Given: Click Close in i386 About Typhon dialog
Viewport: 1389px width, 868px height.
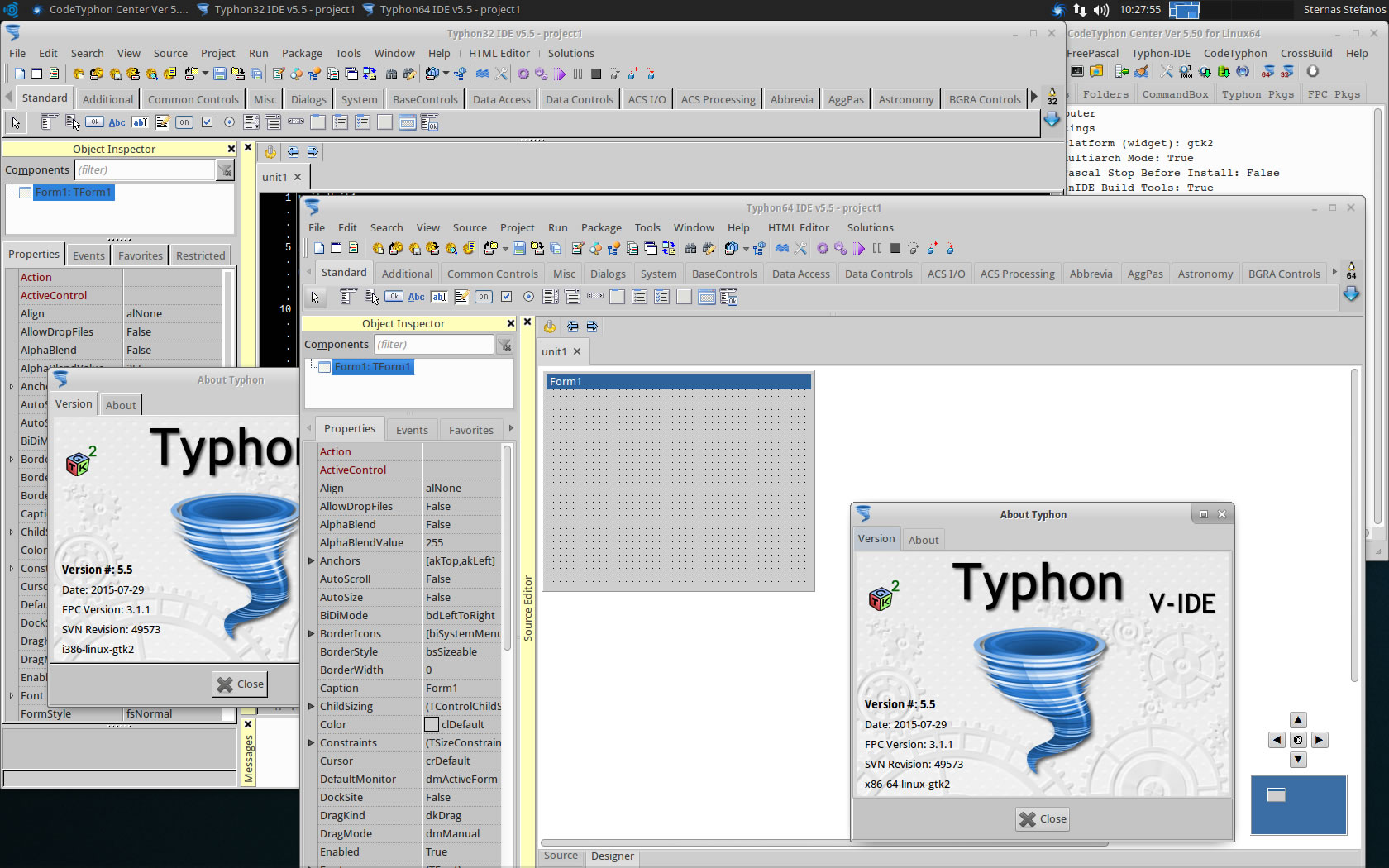Looking at the screenshot, I should point(241,684).
